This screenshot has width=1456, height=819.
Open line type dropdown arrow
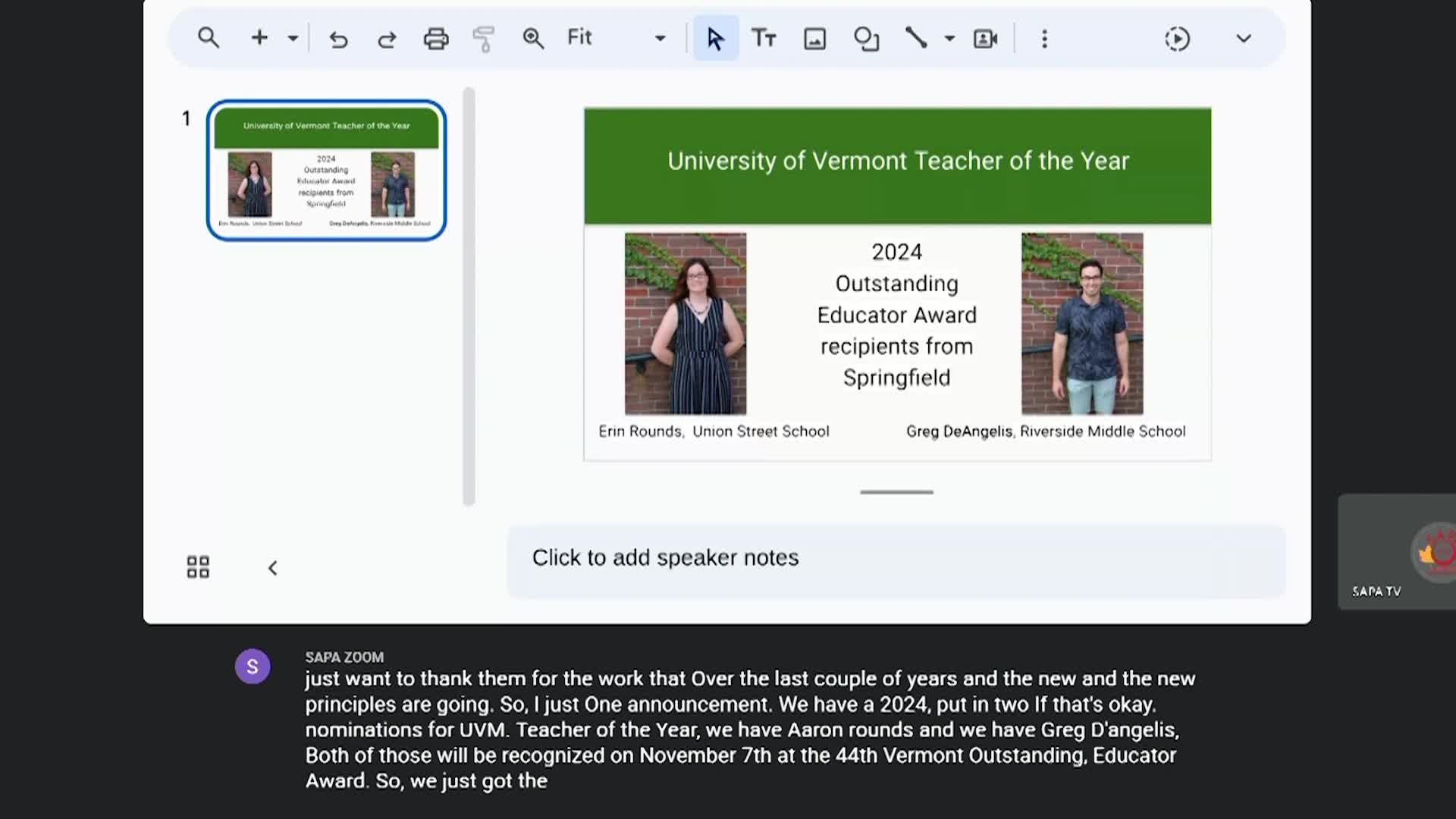[949, 38]
